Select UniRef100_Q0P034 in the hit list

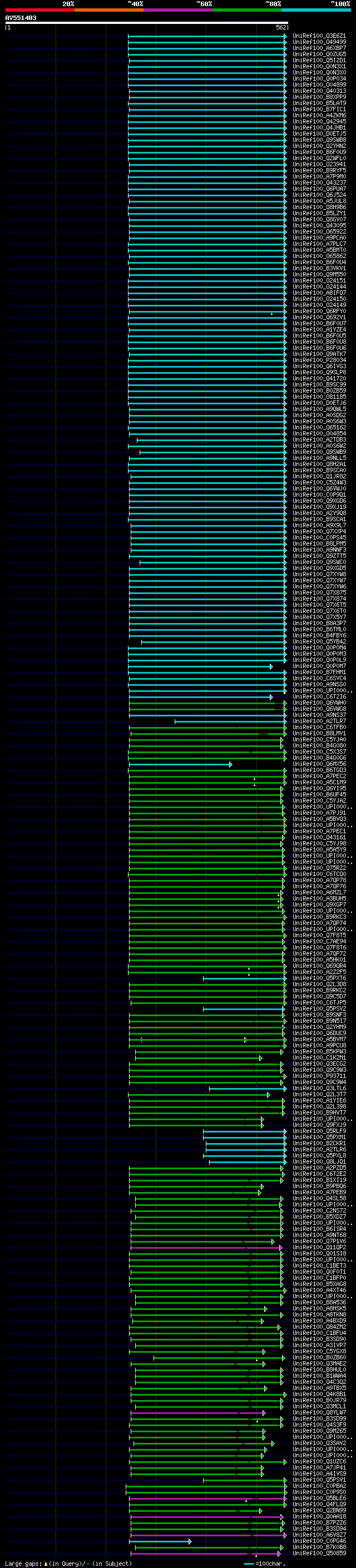(319, 78)
